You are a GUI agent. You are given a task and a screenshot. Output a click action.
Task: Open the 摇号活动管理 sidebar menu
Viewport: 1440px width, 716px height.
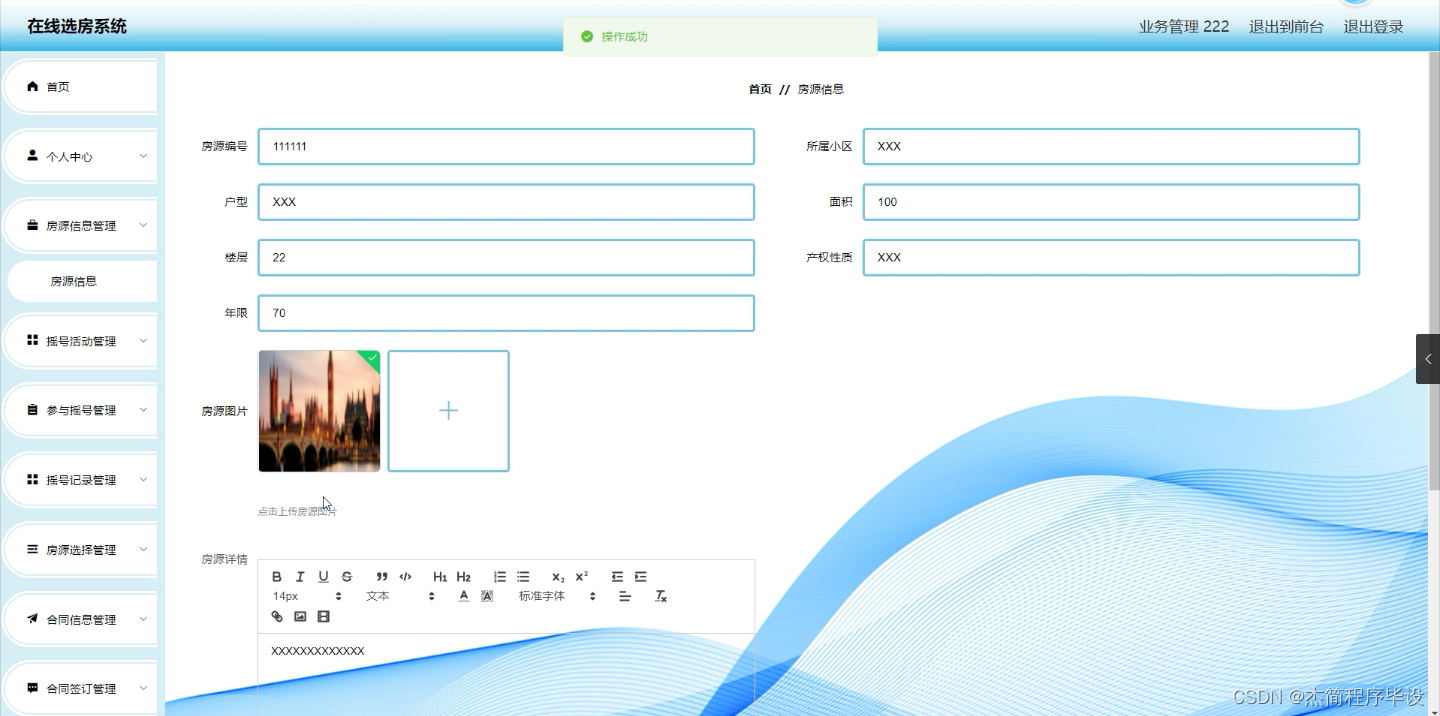[x=80, y=340]
